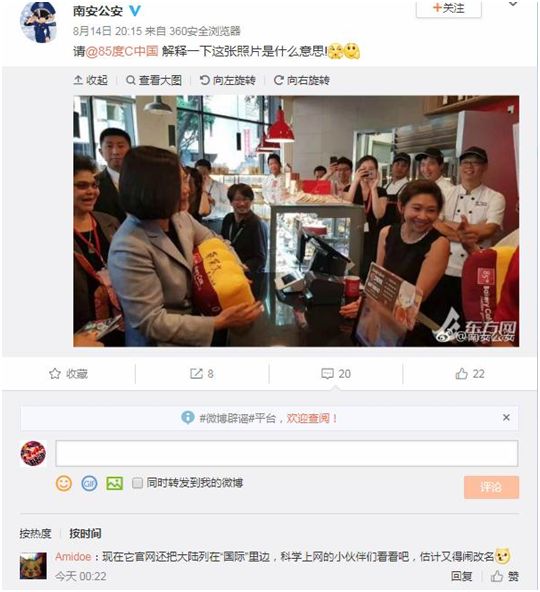Click the comment bubble icon showing 20
This screenshot has width=540, height=592.
click(x=327, y=374)
